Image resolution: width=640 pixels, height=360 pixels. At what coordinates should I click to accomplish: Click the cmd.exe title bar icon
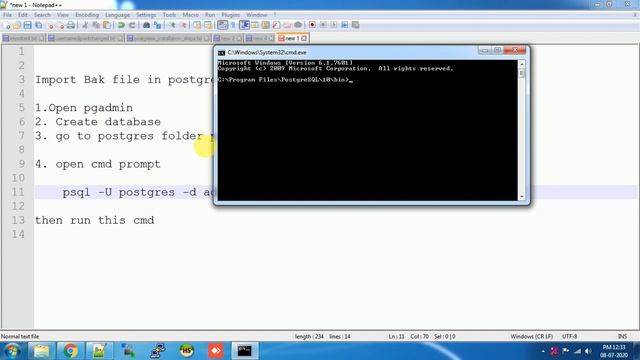222,53
